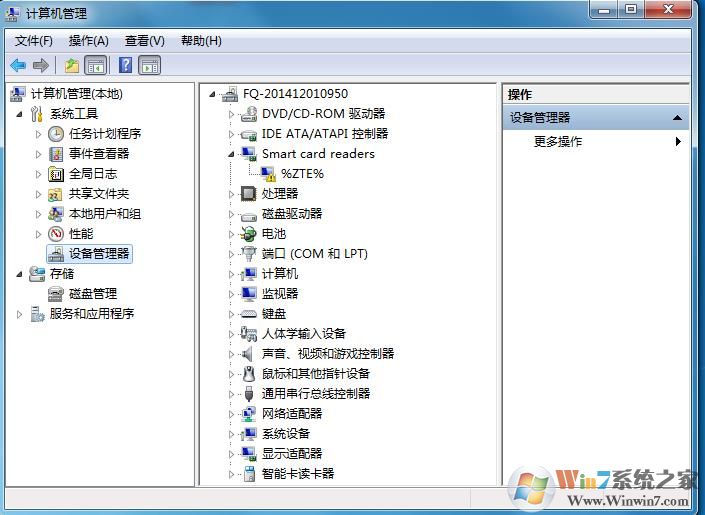Select the 人体学输入设备 category
This screenshot has height=515, width=705.
pyautogui.click(x=304, y=334)
